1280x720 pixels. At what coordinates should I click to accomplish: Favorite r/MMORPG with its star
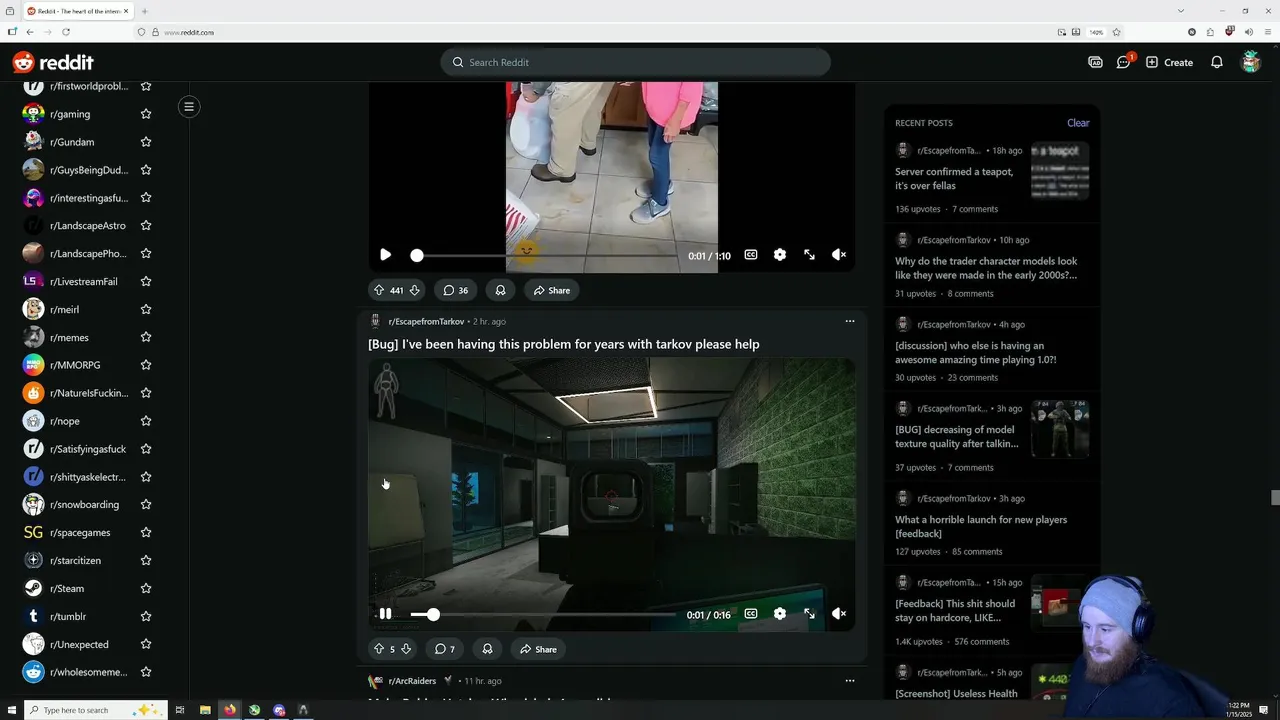146,365
